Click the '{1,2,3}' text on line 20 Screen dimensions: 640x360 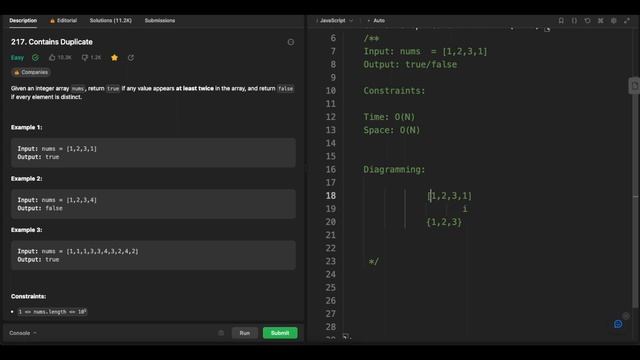(444, 222)
